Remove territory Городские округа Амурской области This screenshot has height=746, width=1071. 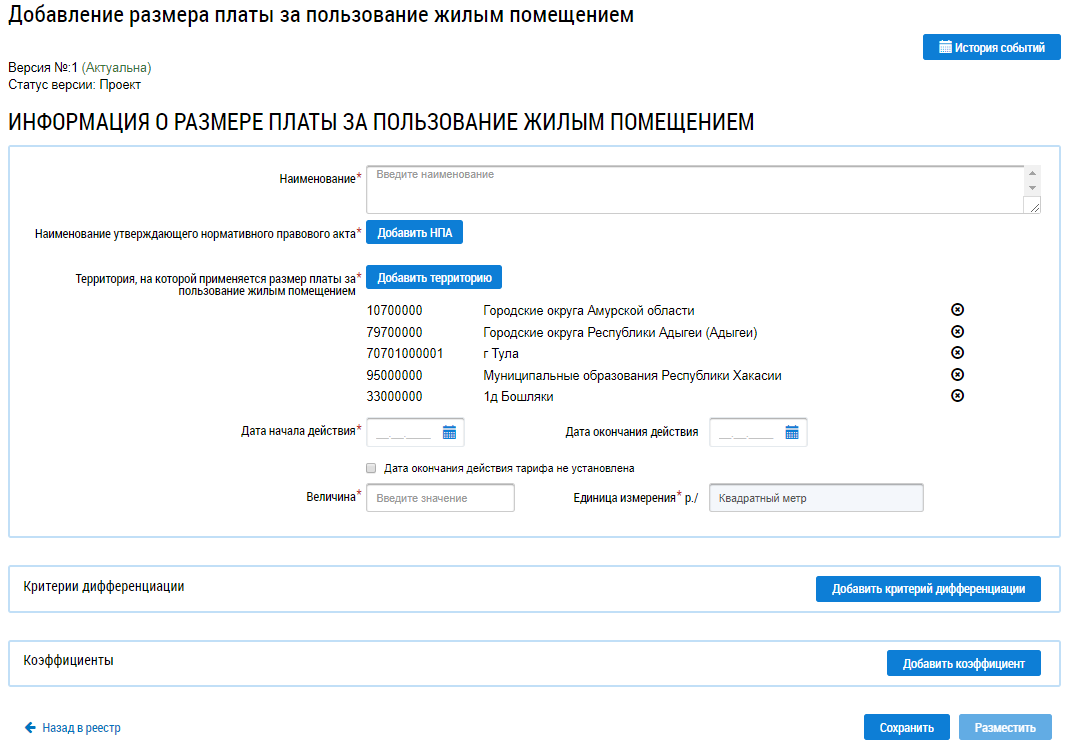click(957, 310)
